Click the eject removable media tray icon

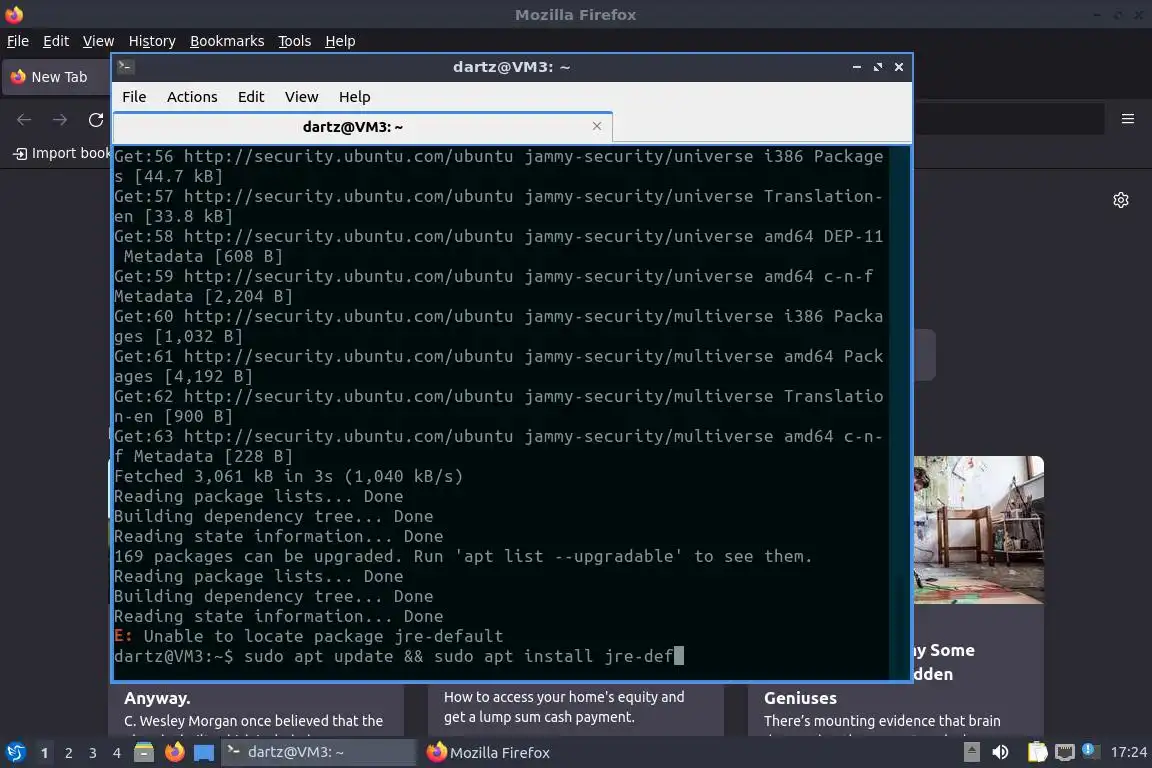(971, 753)
